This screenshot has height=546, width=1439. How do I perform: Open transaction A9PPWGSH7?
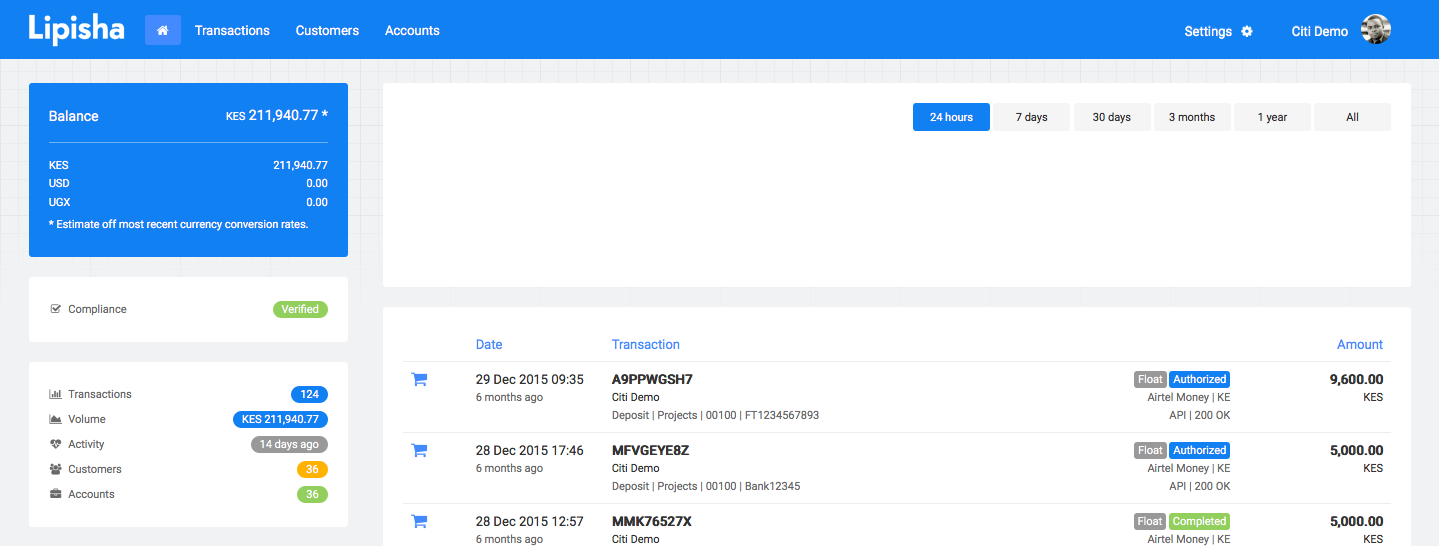point(652,379)
